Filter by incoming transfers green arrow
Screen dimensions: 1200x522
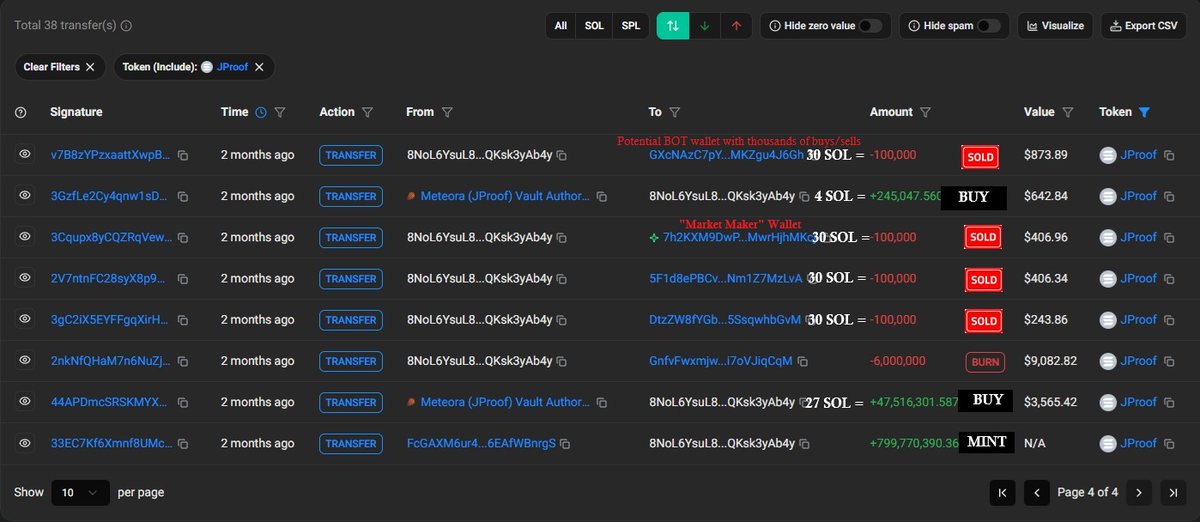coord(704,26)
